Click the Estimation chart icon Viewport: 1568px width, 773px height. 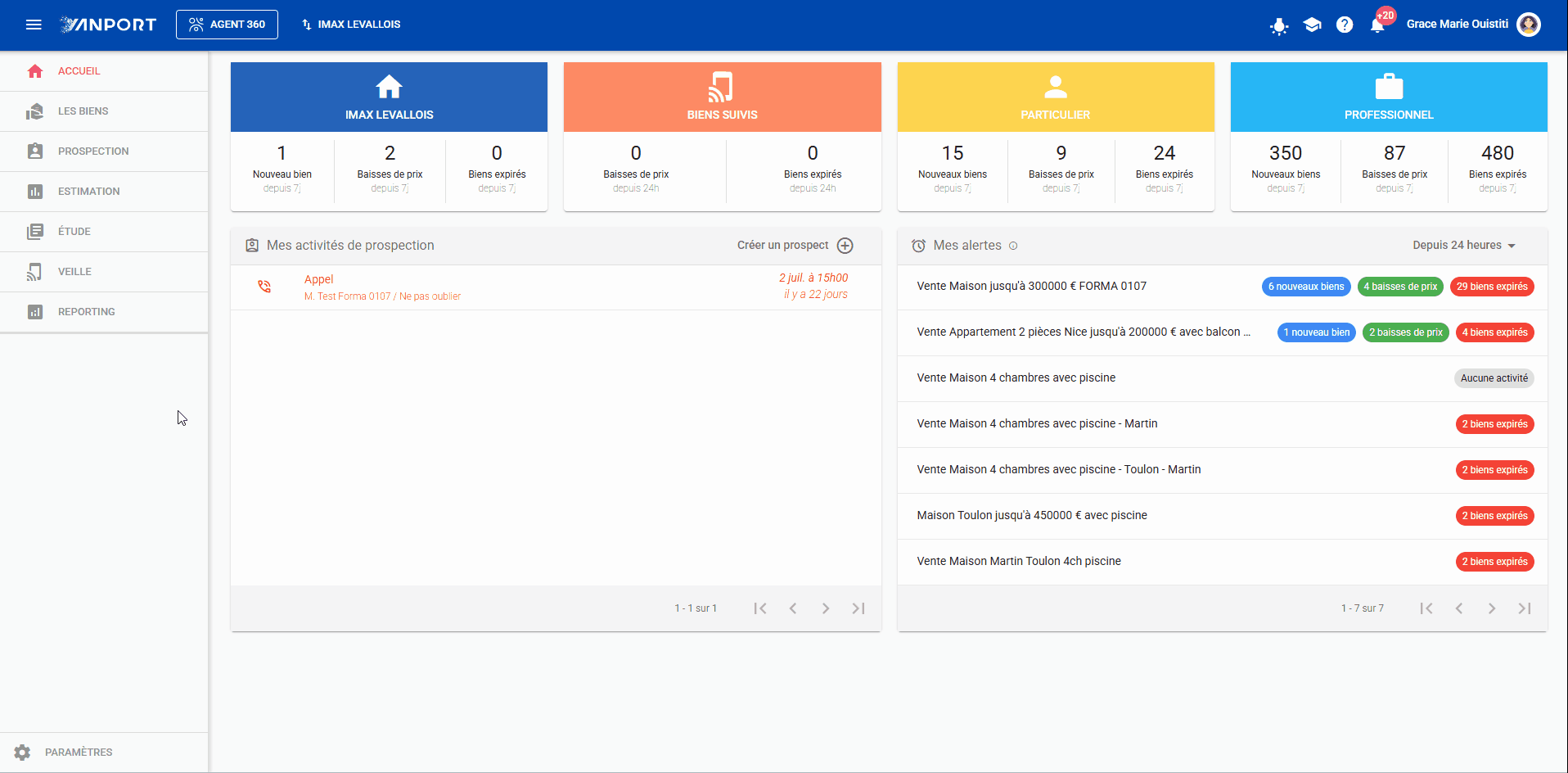(x=35, y=192)
